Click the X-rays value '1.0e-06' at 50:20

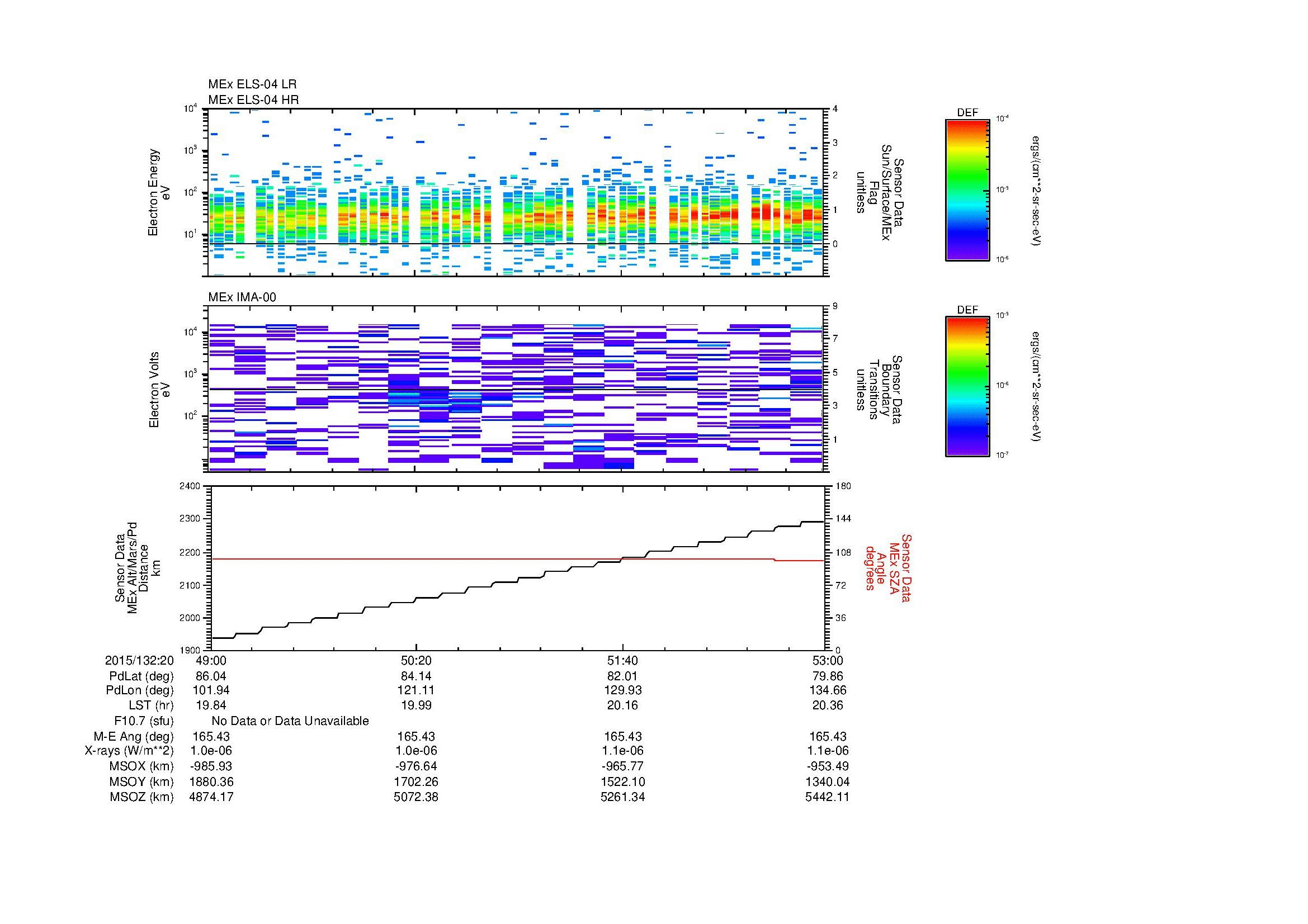click(417, 751)
